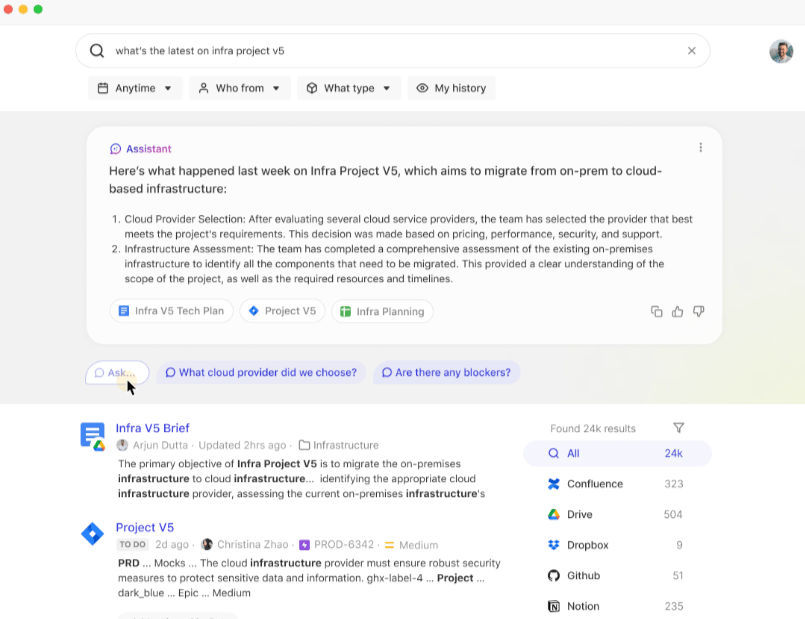
Task: Open the What type filter dropdown
Action: 349,88
